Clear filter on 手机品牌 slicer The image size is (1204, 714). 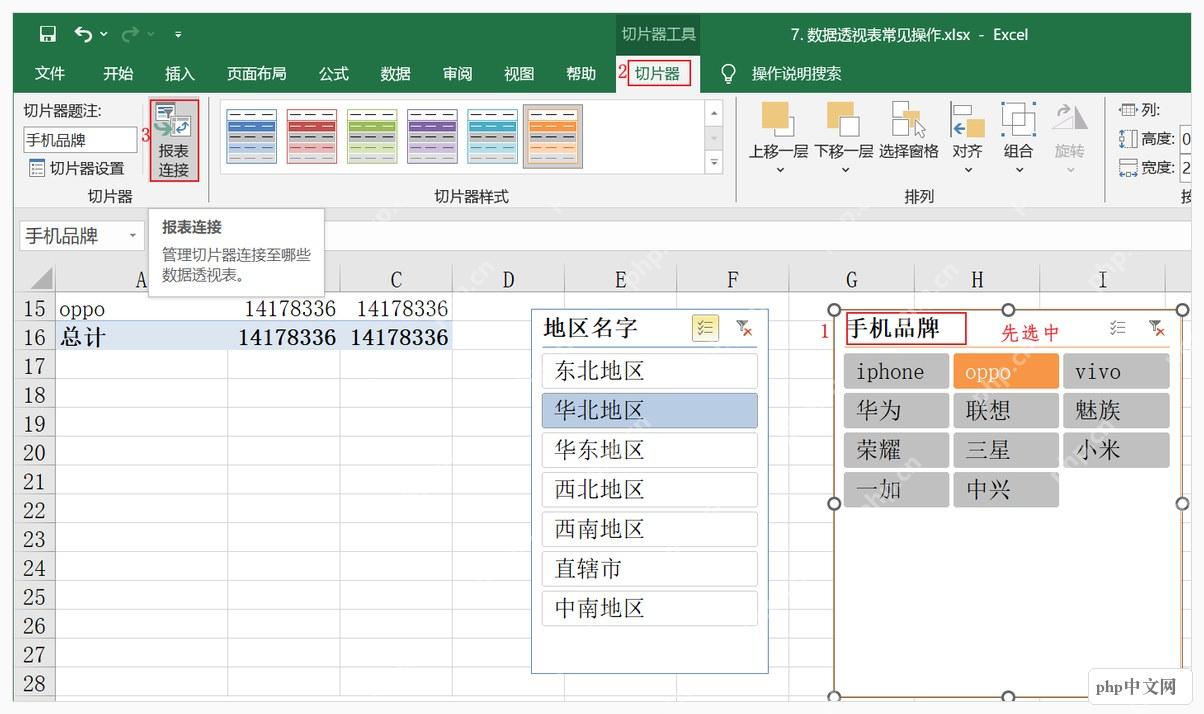[x=1156, y=327]
